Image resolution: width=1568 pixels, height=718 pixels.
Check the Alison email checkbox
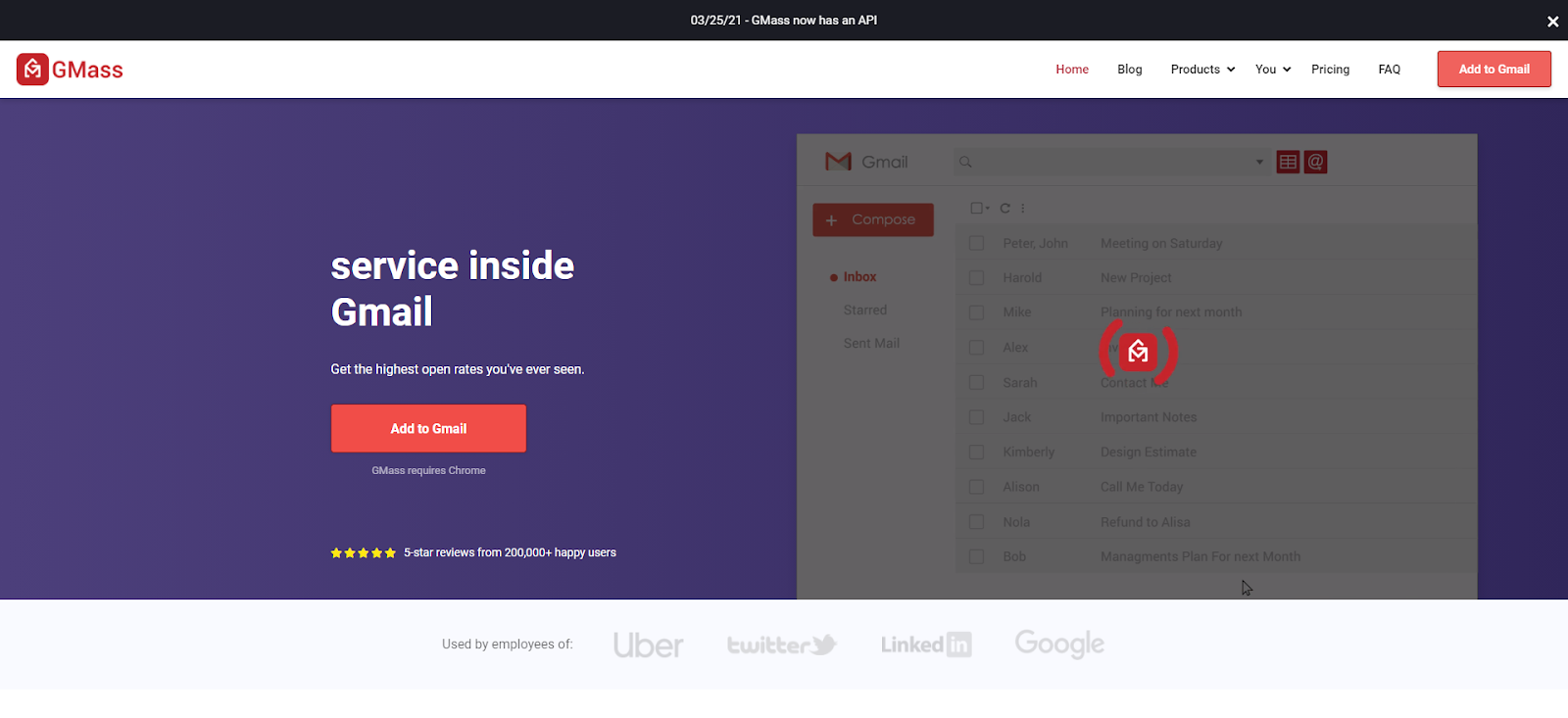(976, 487)
